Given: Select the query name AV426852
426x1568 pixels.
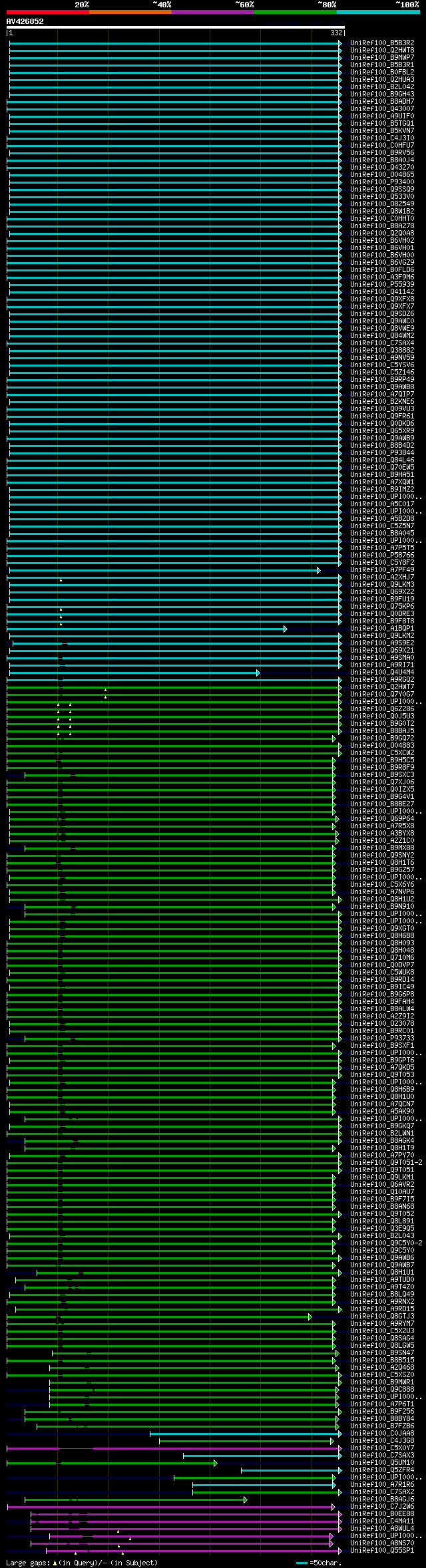Looking at the screenshot, I should tap(25, 21).
